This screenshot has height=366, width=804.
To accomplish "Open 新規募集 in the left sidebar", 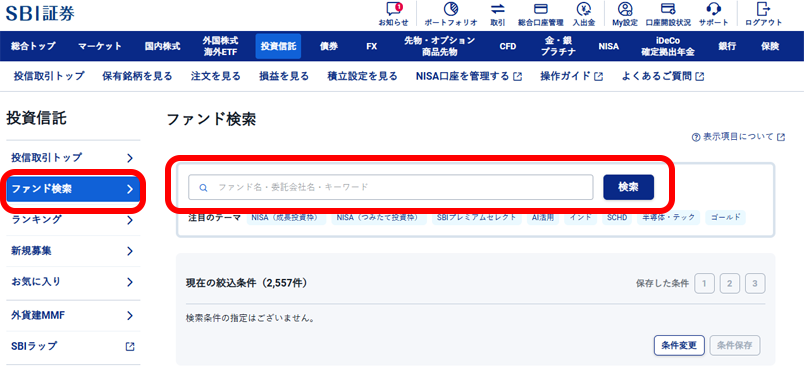I will click(x=73, y=251).
